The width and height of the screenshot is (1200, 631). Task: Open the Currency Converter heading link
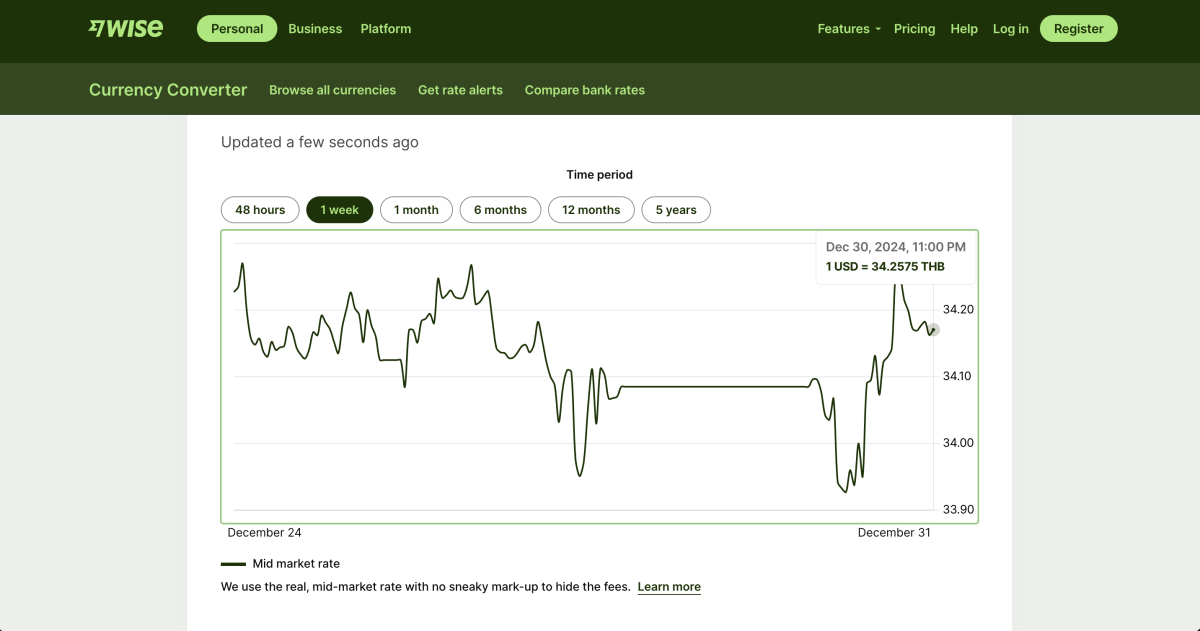pyautogui.click(x=168, y=90)
